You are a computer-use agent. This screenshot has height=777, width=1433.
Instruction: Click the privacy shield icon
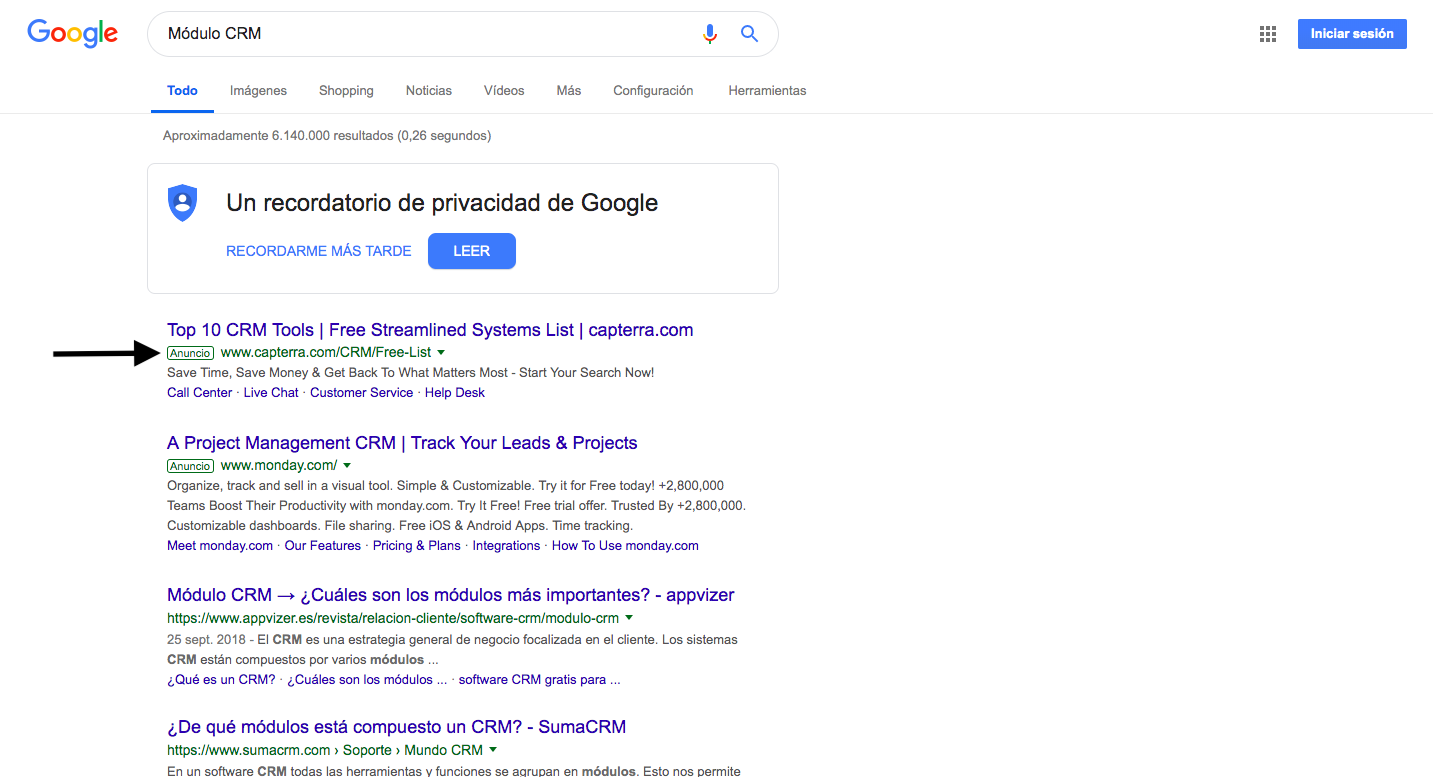[x=182, y=203]
